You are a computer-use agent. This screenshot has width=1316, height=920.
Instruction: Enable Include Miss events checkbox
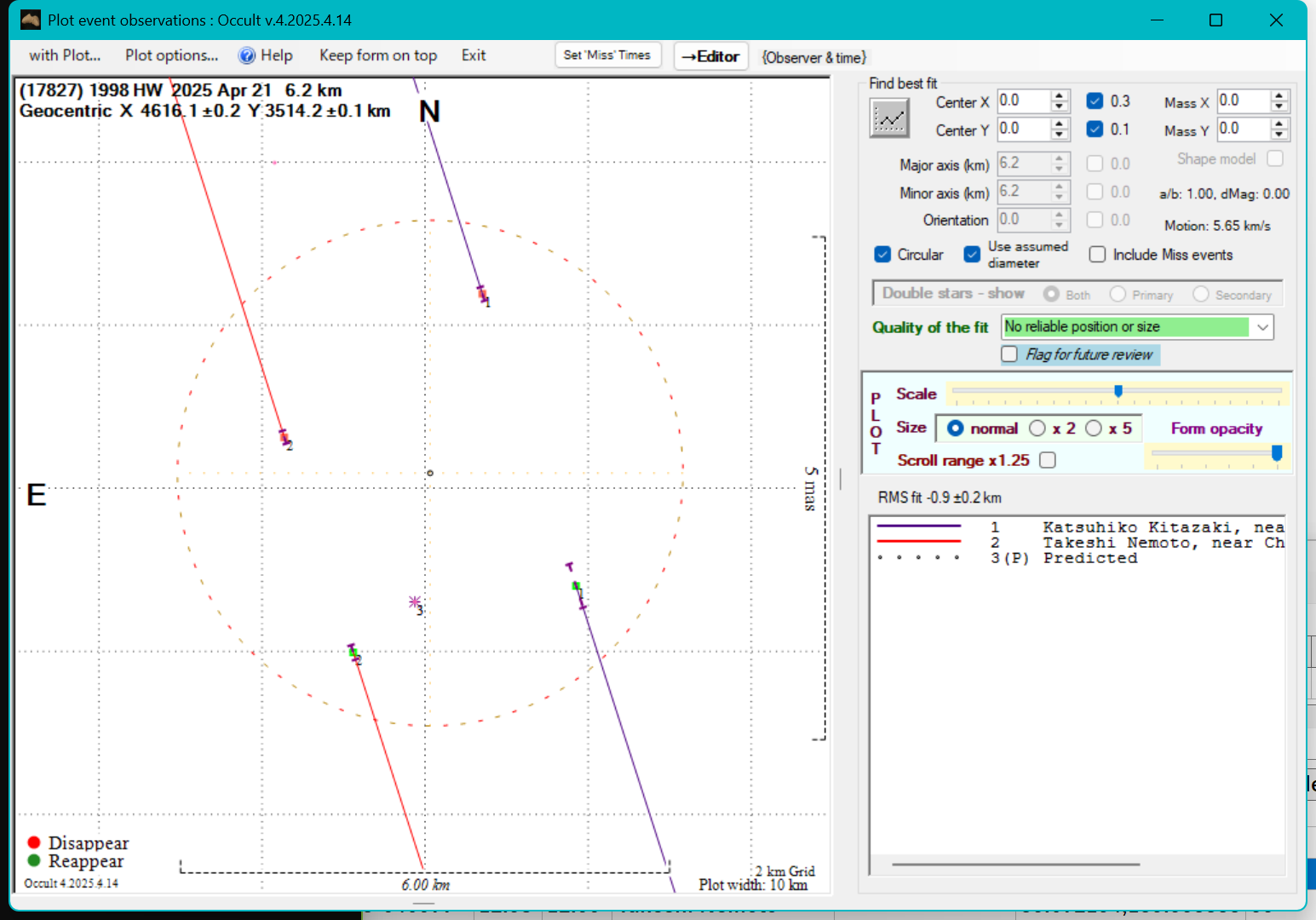click(1098, 255)
